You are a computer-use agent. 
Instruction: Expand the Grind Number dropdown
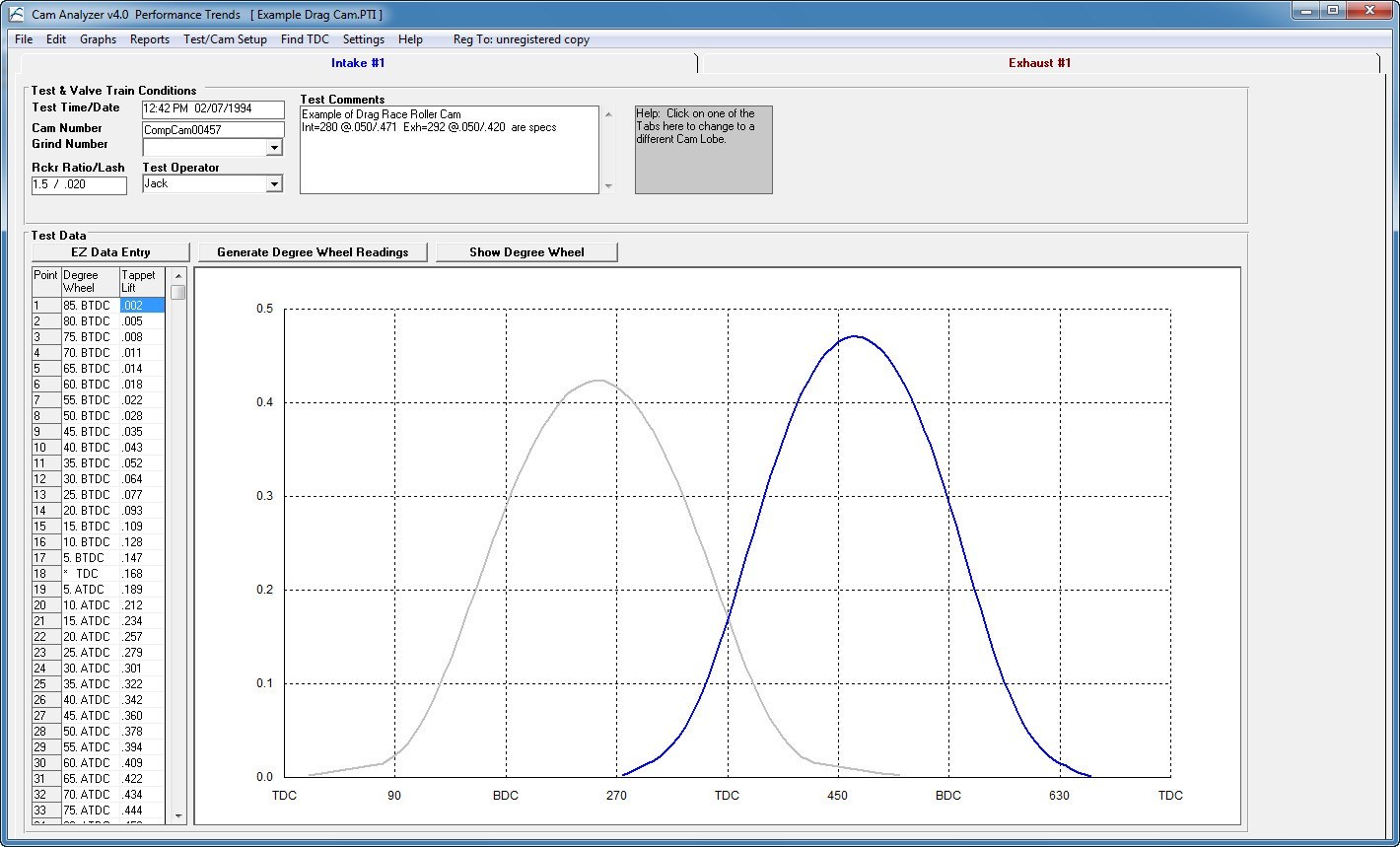[x=274, y=148]
